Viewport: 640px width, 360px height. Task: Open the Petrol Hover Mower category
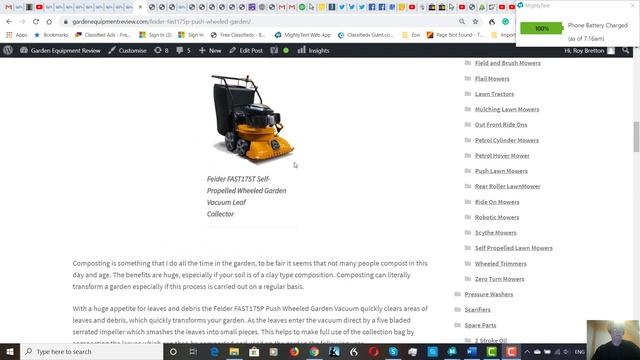(502, 156)
